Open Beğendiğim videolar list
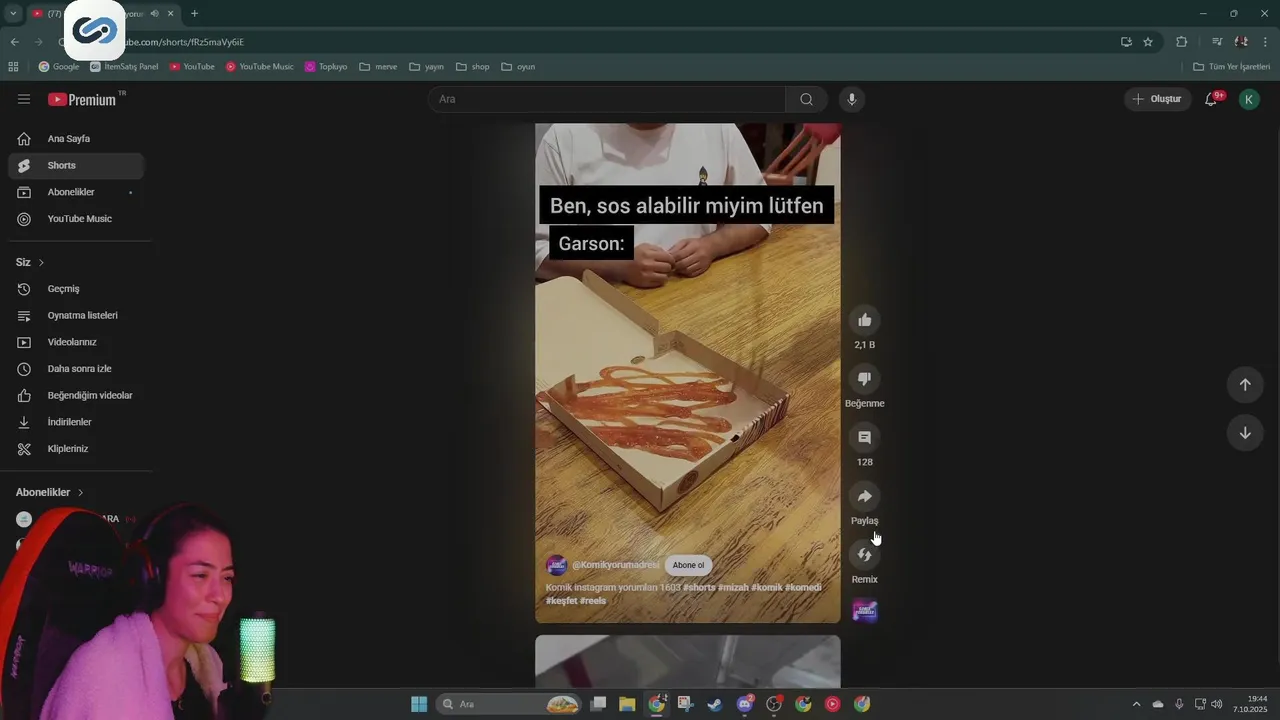1280x720 pixels. tap(76, 395)
